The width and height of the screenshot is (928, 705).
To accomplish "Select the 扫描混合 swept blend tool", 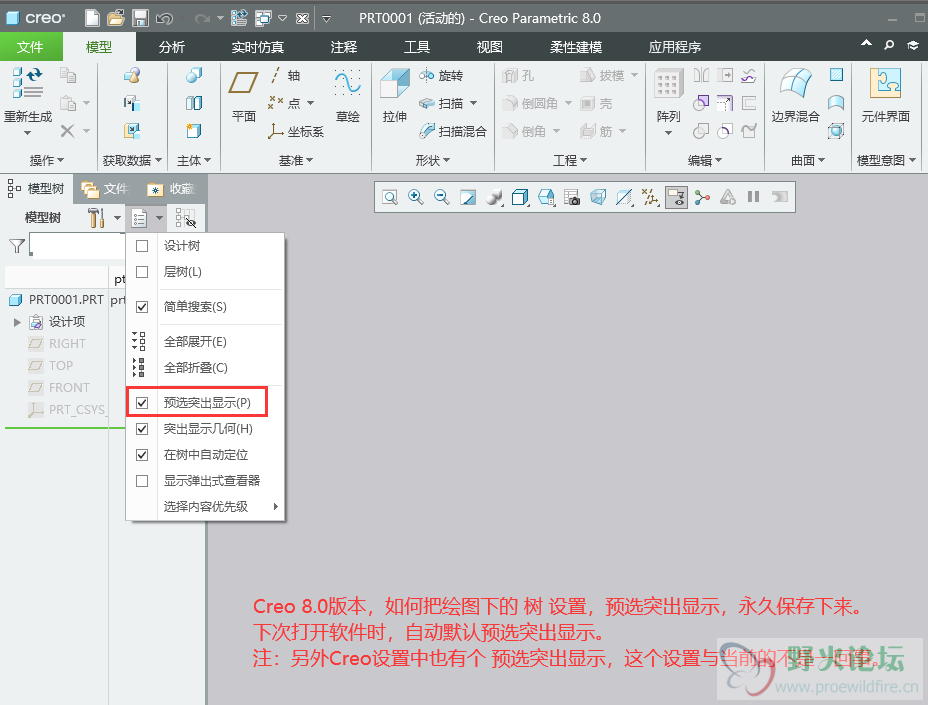I will click(453, 131).
